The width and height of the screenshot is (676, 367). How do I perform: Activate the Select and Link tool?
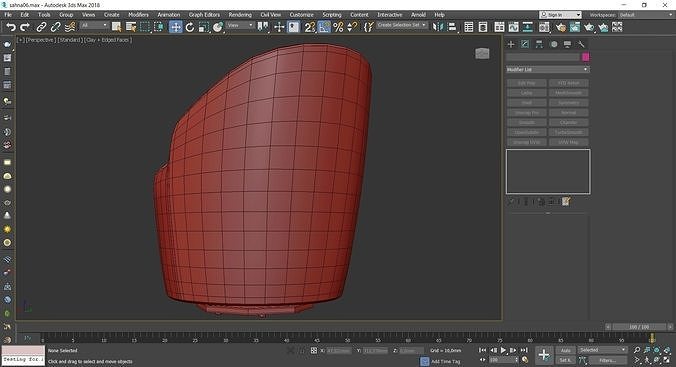click(41, 27)
